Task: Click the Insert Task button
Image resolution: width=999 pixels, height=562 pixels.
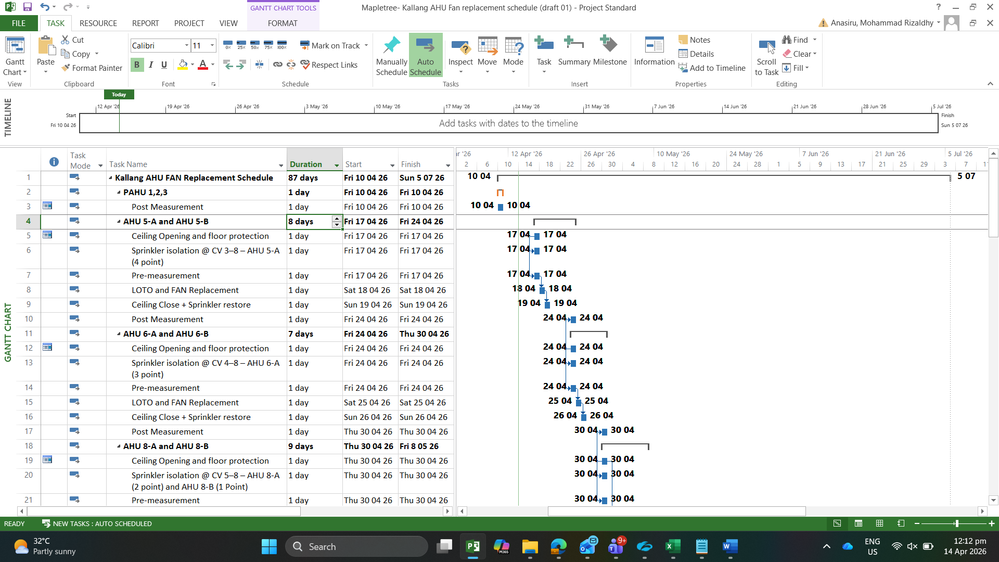Action: pyautogui.click(x=543, y=55)
